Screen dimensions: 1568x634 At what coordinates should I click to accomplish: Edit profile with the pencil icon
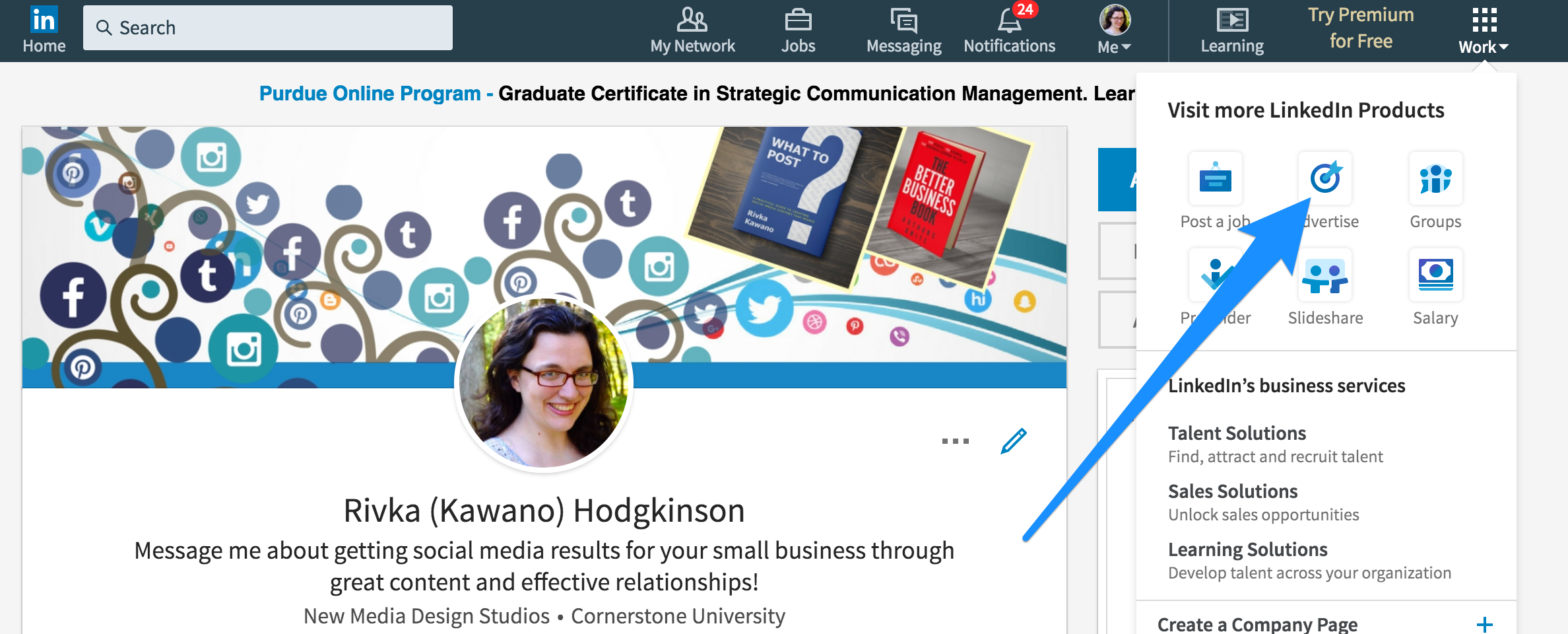click(x=1014, y=441)
